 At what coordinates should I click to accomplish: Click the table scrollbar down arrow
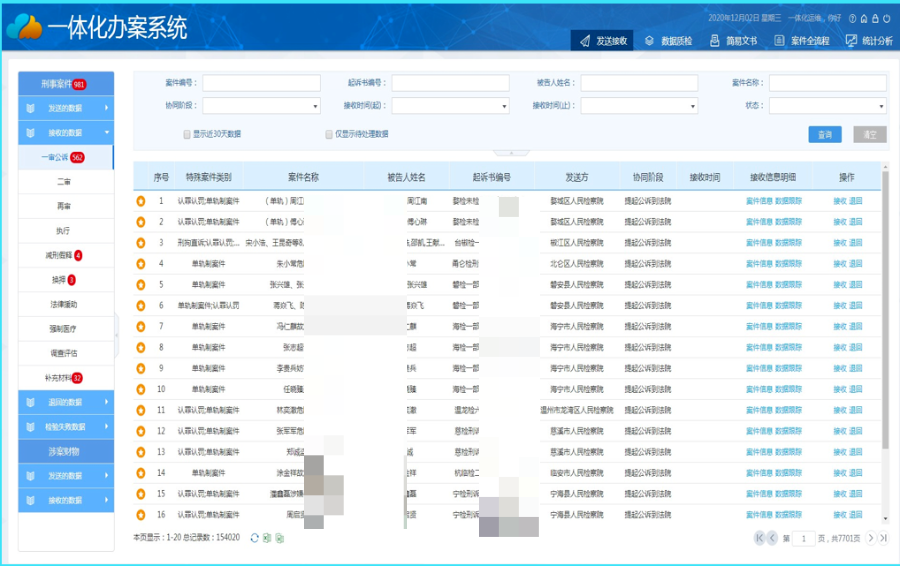[x=885, y=519]
